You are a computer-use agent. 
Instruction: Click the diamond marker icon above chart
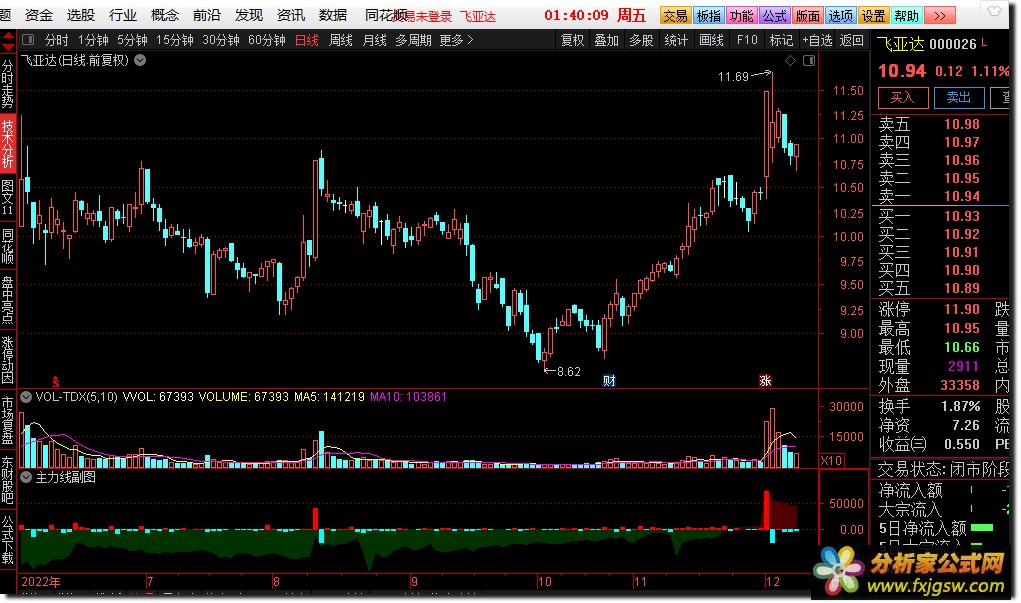tap(790, 61)
